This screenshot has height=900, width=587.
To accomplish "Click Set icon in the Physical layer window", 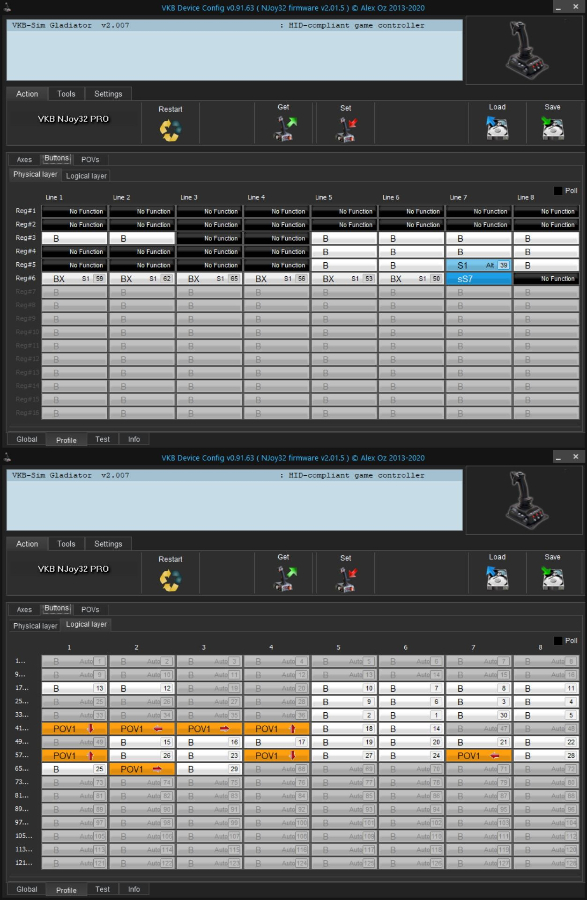I will click(346, 129).
